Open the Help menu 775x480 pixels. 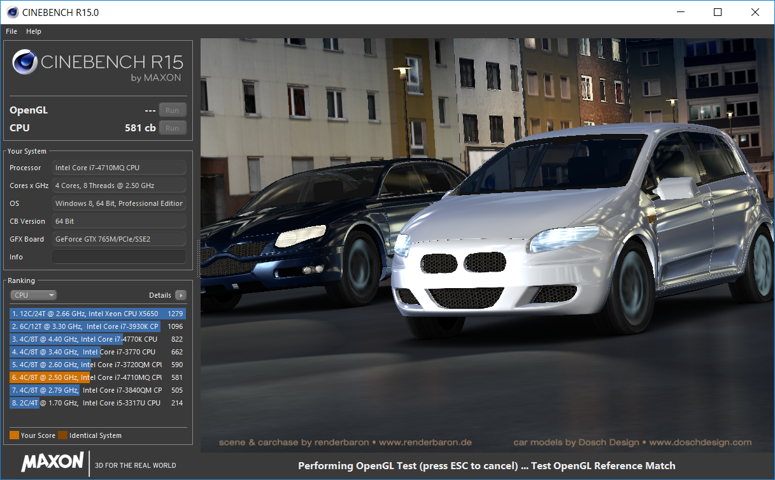(x=34, y=31)
